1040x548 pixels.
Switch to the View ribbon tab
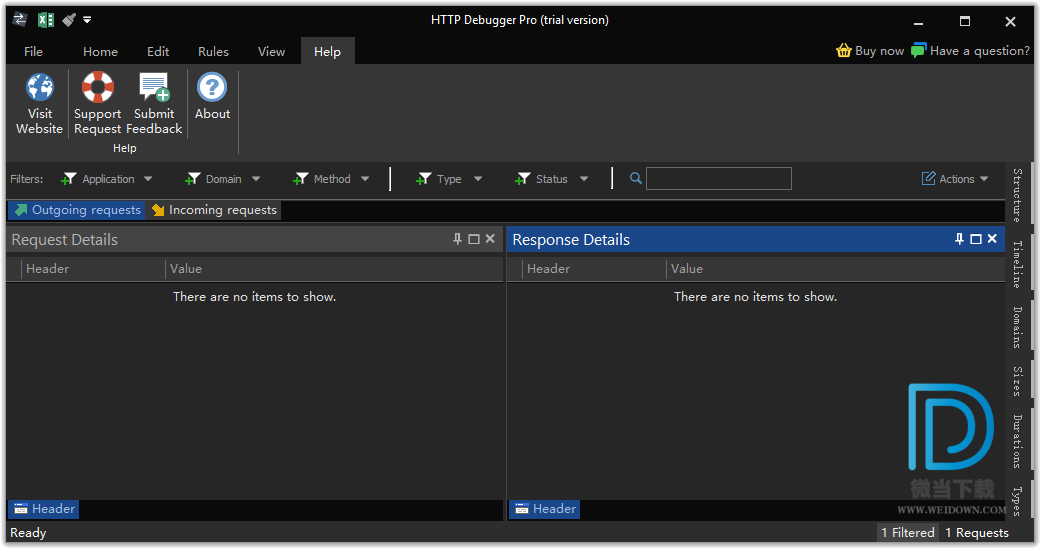tap(271, 52)
